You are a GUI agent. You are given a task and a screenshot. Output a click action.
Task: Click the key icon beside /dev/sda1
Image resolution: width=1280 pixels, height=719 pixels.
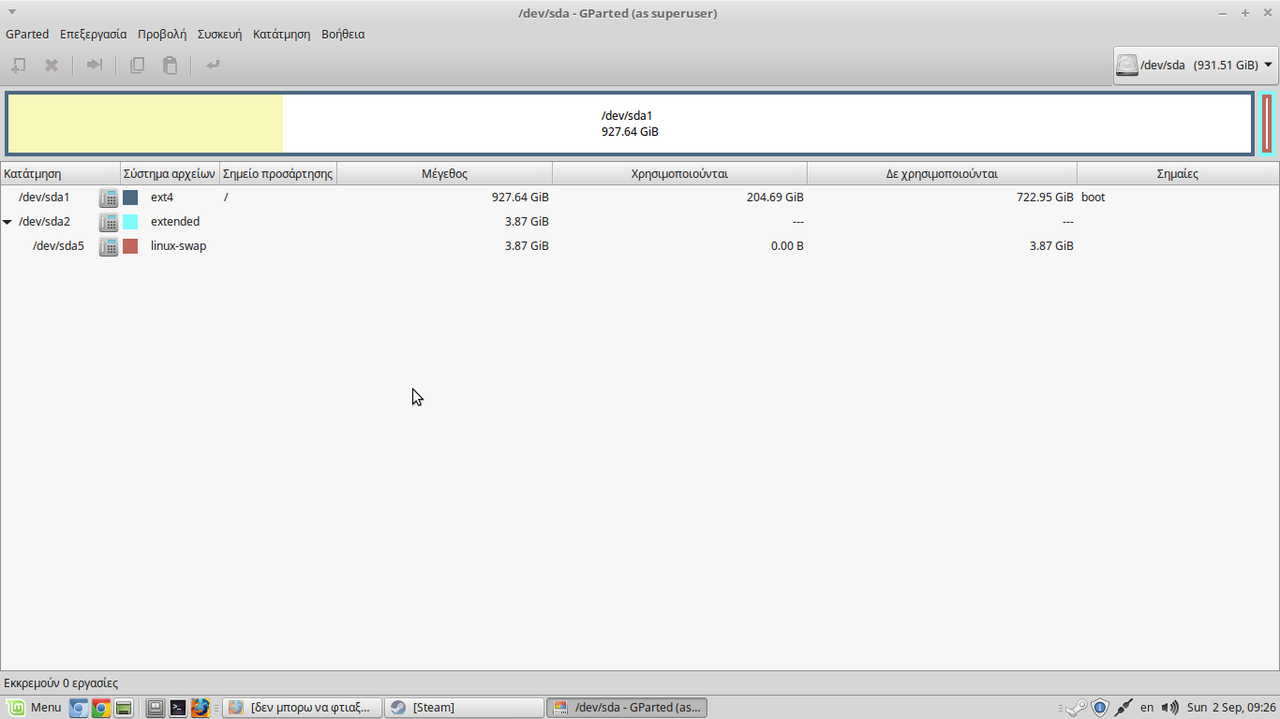108,197
